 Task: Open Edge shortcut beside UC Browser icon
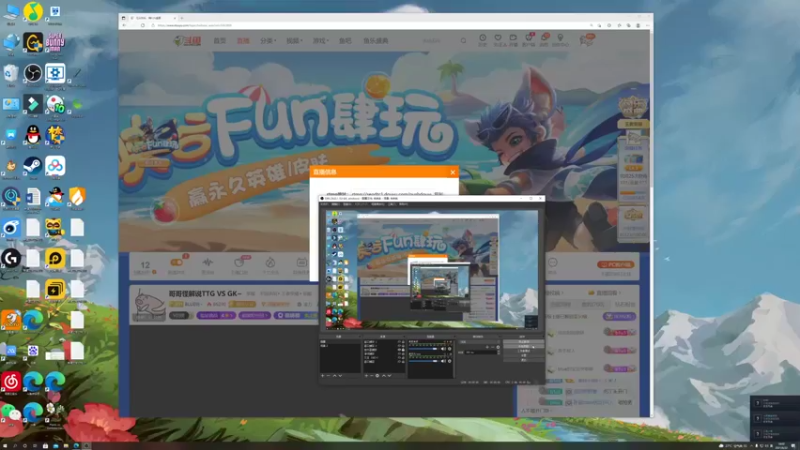pos(33,319)
